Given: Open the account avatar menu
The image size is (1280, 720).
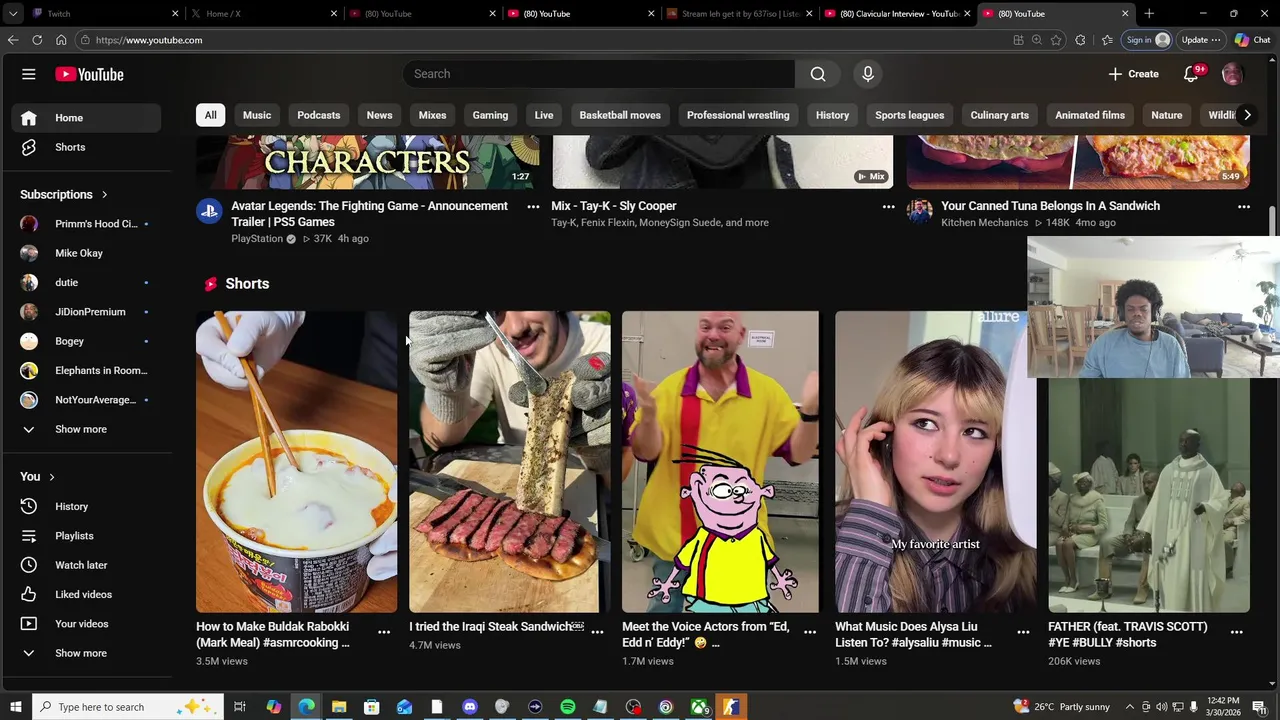Looking at the screenshot, I should [1232, 74].
